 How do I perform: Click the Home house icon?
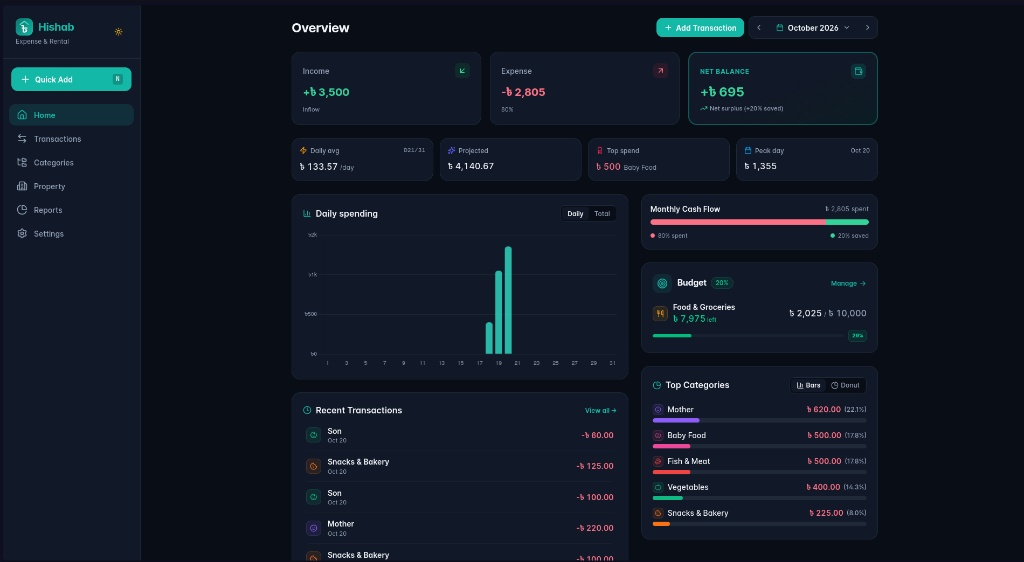point(22,115)
